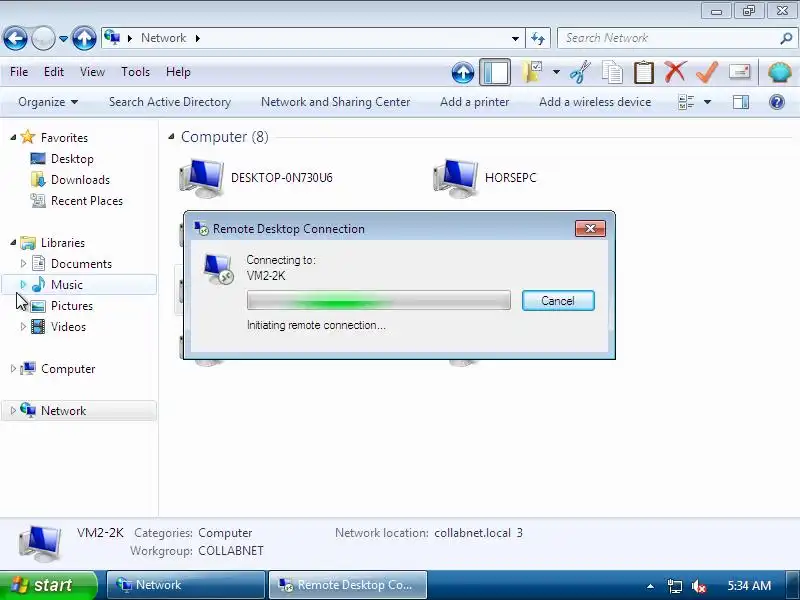Open address bar history dropdown
This screenshot has width=800, height=600.
pos(515,38)
